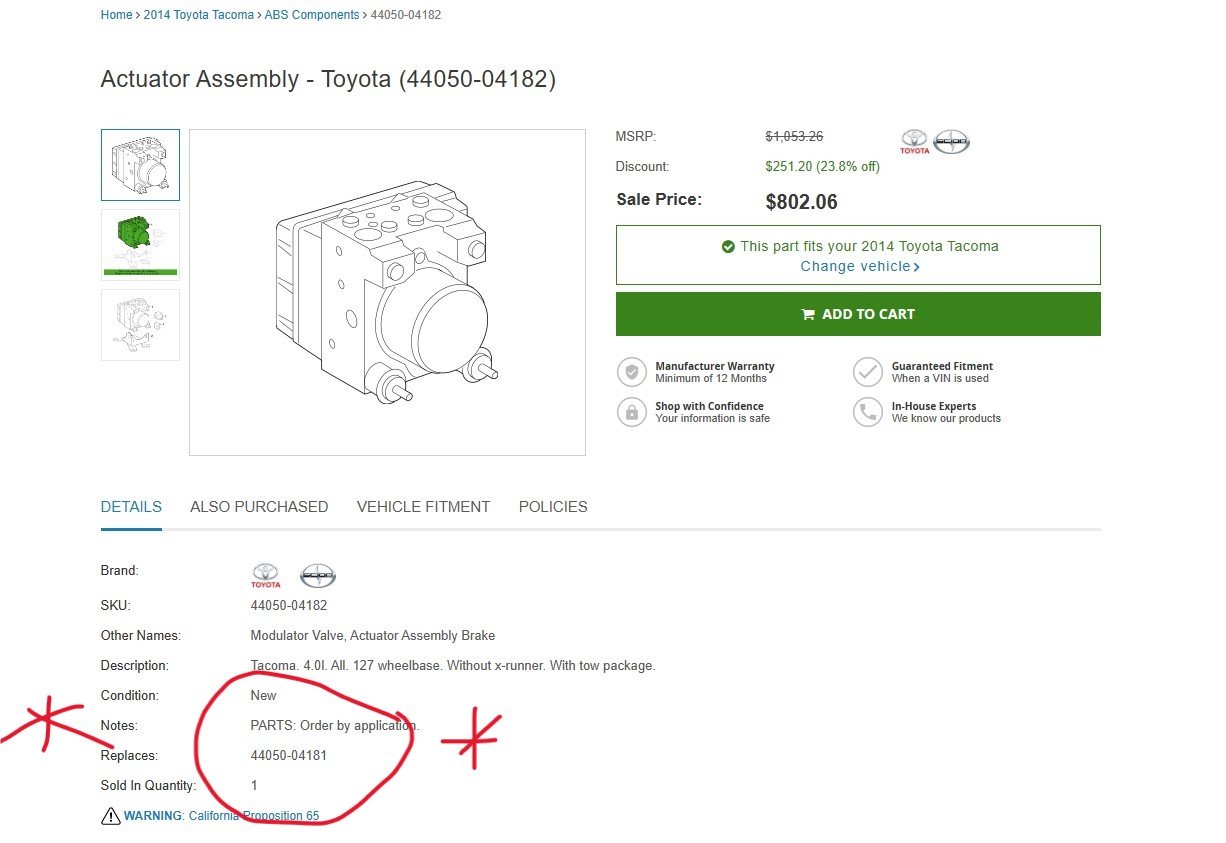Click the Toyota logo in Brand row

(x=265, y=575)
